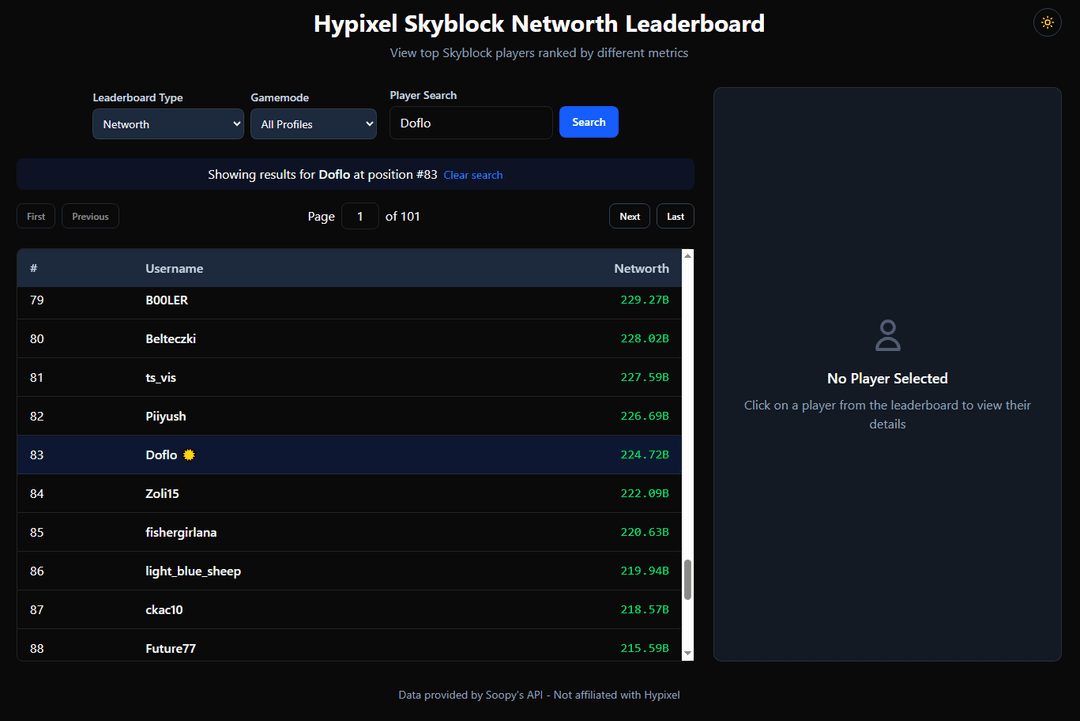Viewport: 1080px width, 721px height.
Task: Select player Belteczki in the leaderboard
Action: 171,339
